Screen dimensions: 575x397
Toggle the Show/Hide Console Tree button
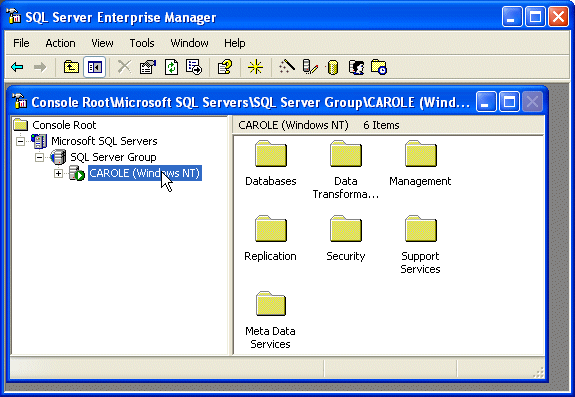click(x=95, y=67)
